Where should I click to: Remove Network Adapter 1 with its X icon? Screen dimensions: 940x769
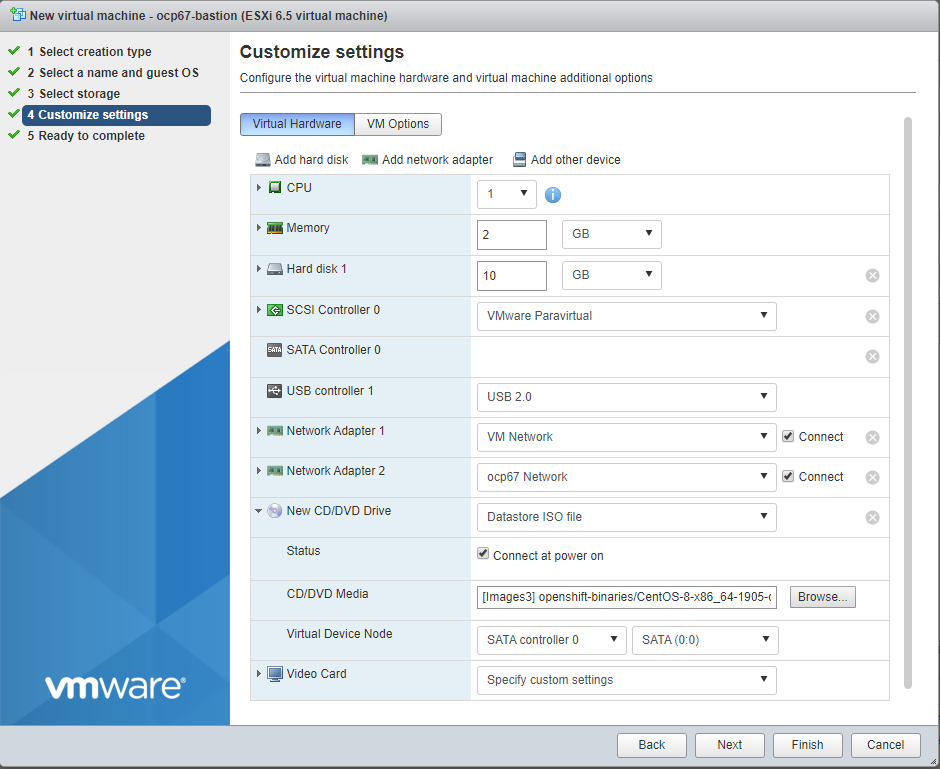[x=872, y=438]
